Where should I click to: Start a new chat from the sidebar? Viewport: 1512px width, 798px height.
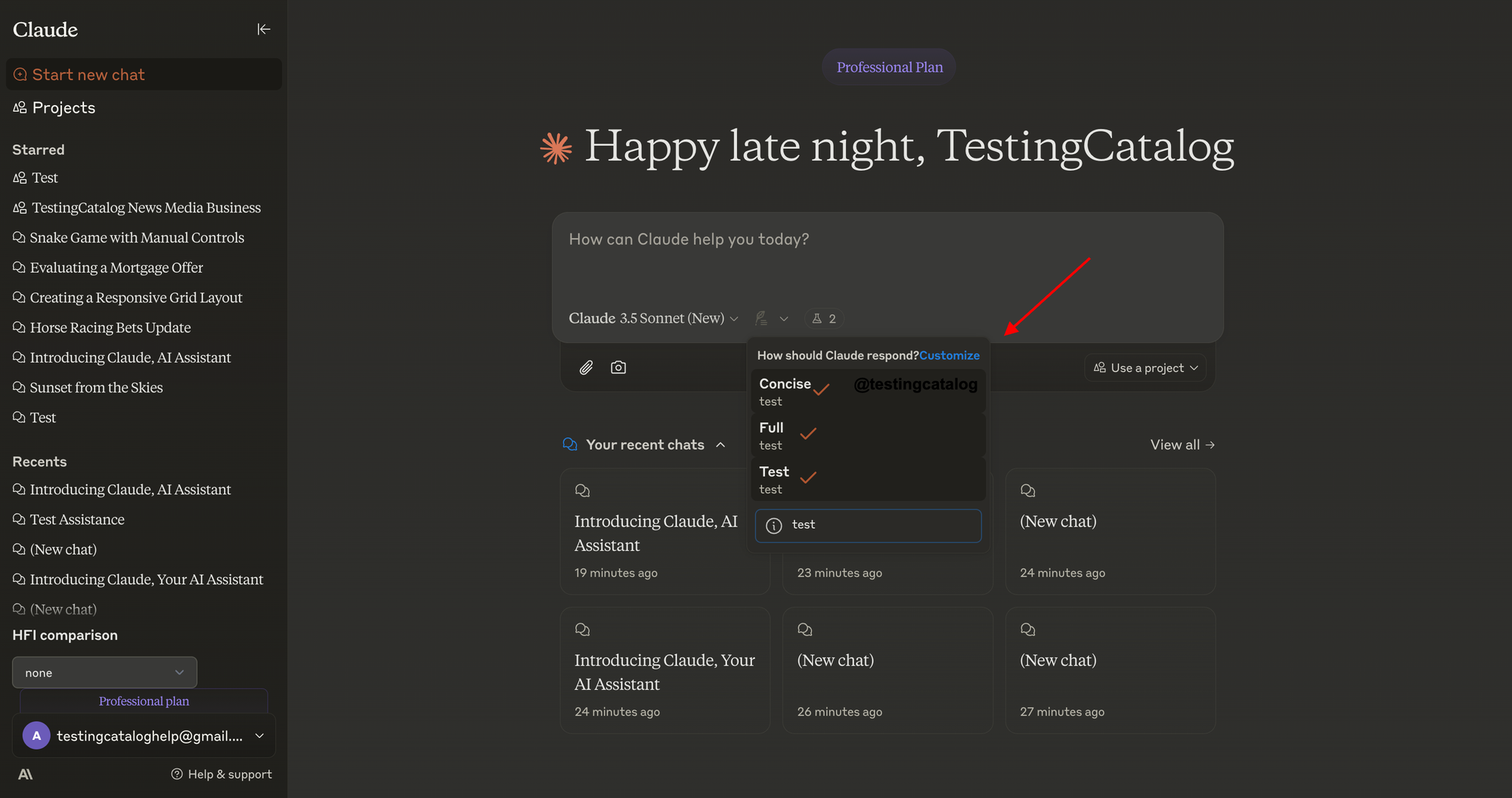[144, 74]
